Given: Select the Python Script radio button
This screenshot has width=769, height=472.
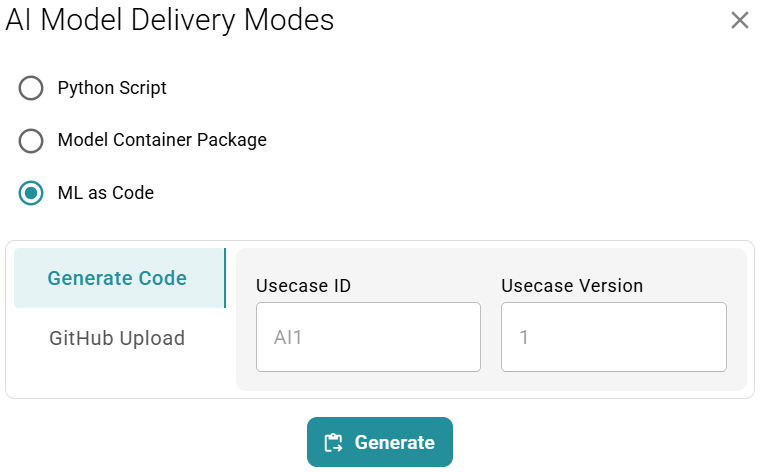Looking at the screenshot, I should click(31, 88).
